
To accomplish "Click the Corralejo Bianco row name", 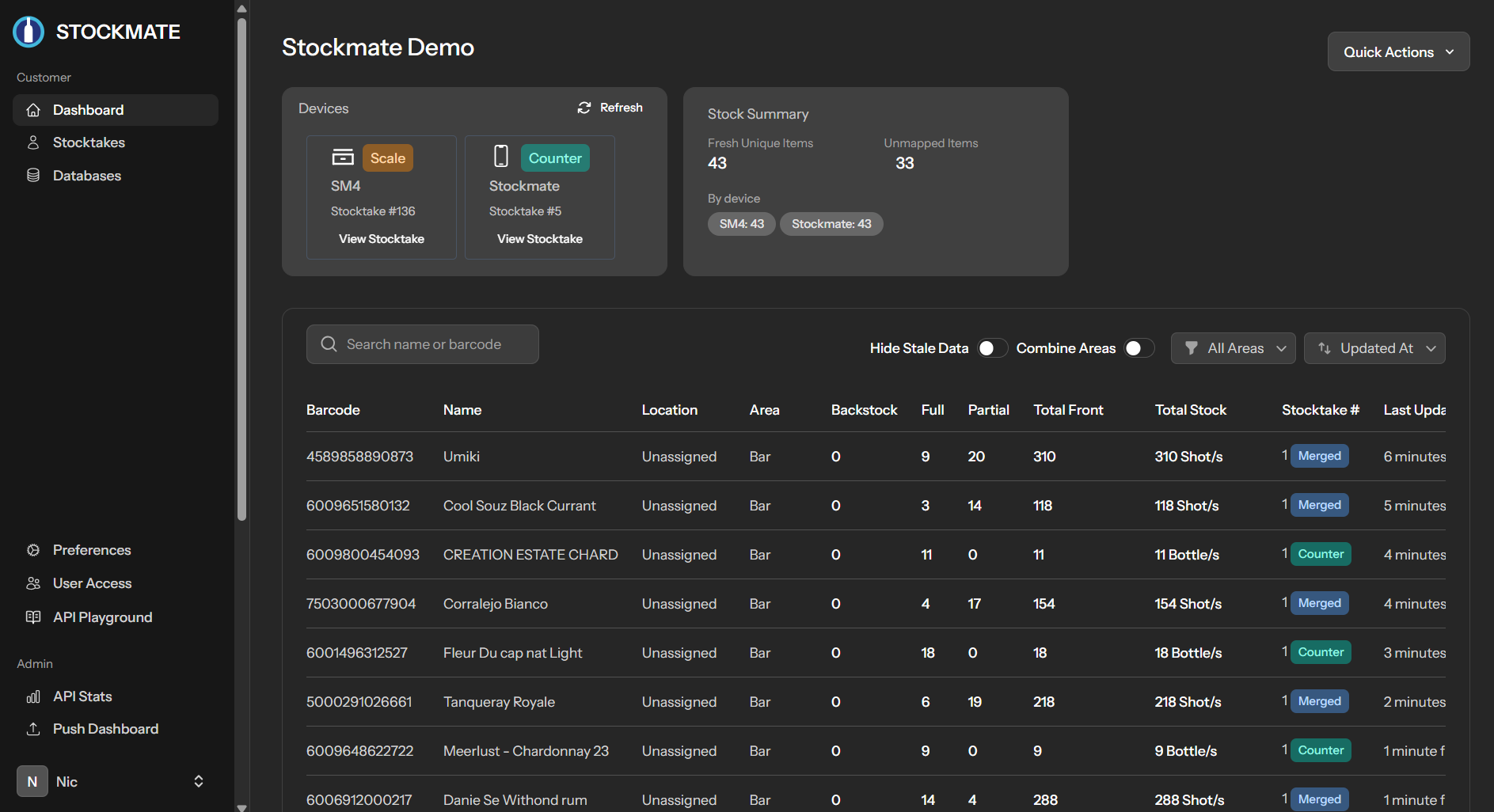I will click(496, 604).
